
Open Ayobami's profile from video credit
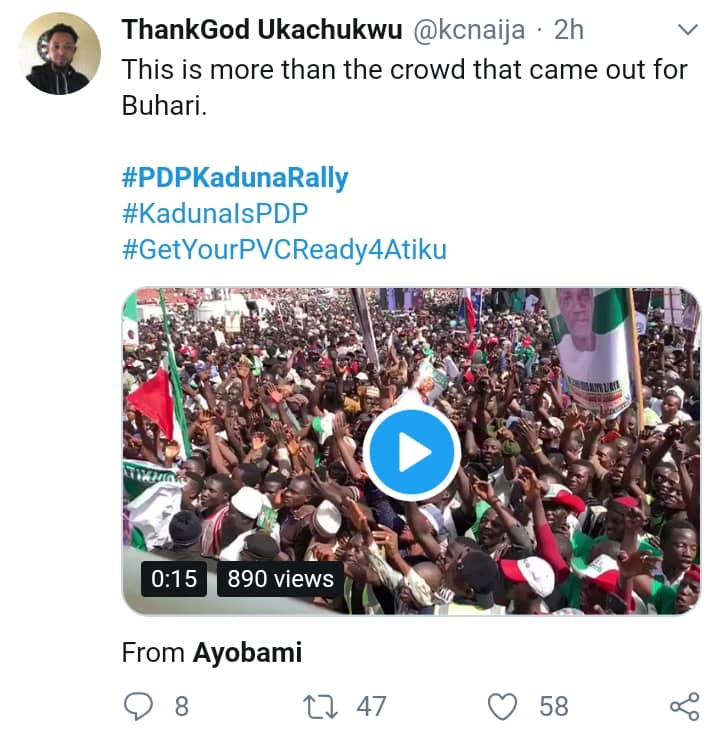(246, 653)
